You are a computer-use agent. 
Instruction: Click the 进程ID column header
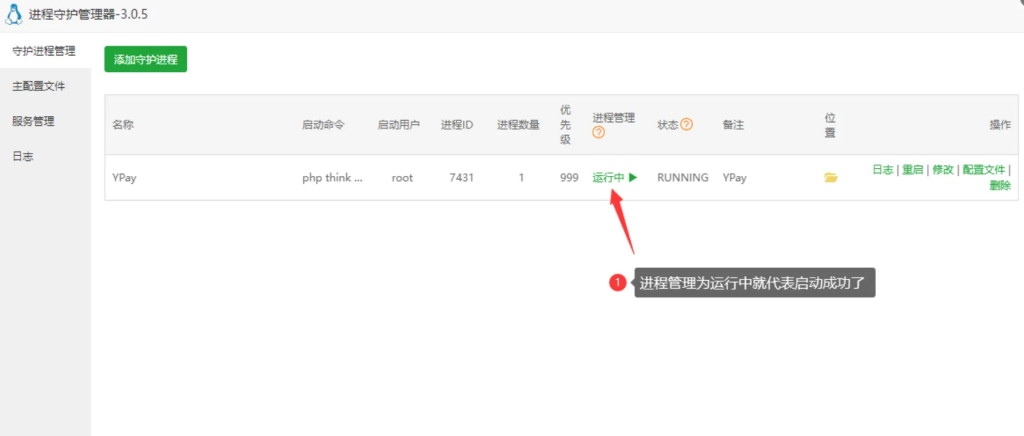[x=457, y=125]
